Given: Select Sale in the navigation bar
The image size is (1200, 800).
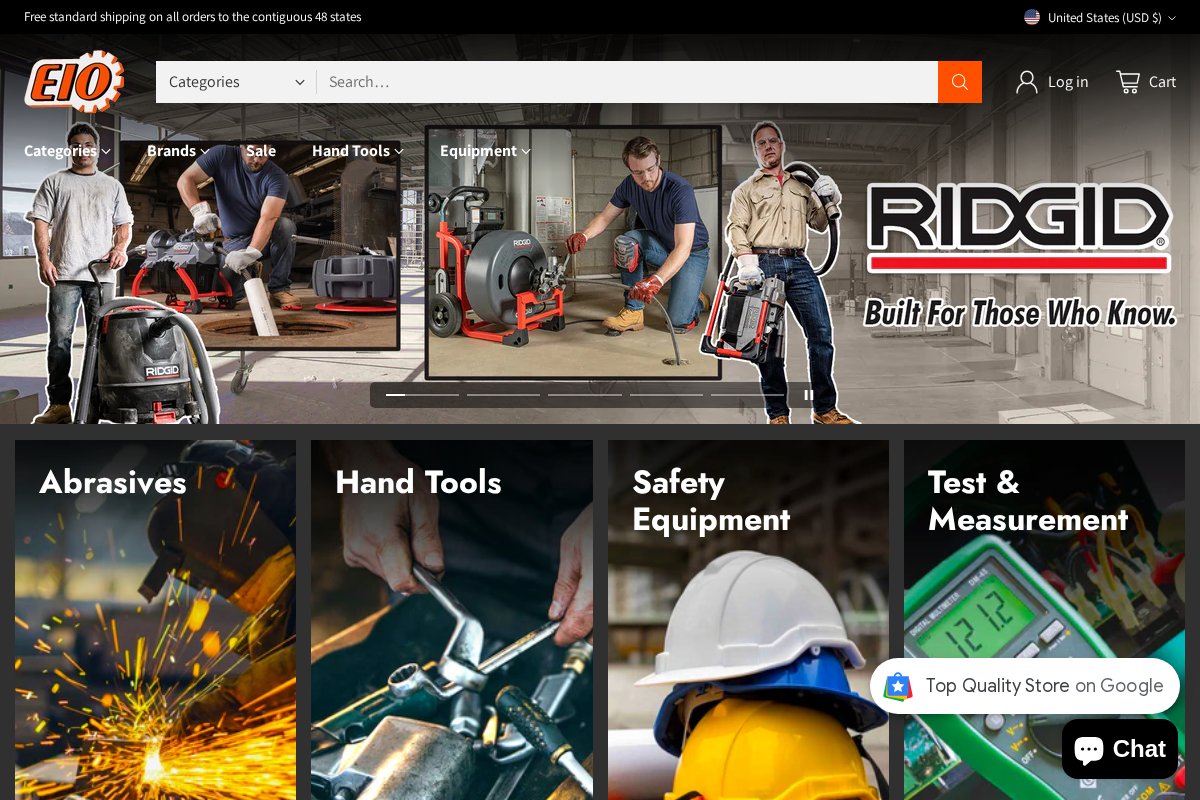Looking at the screenshot, I should coord(261,150).
